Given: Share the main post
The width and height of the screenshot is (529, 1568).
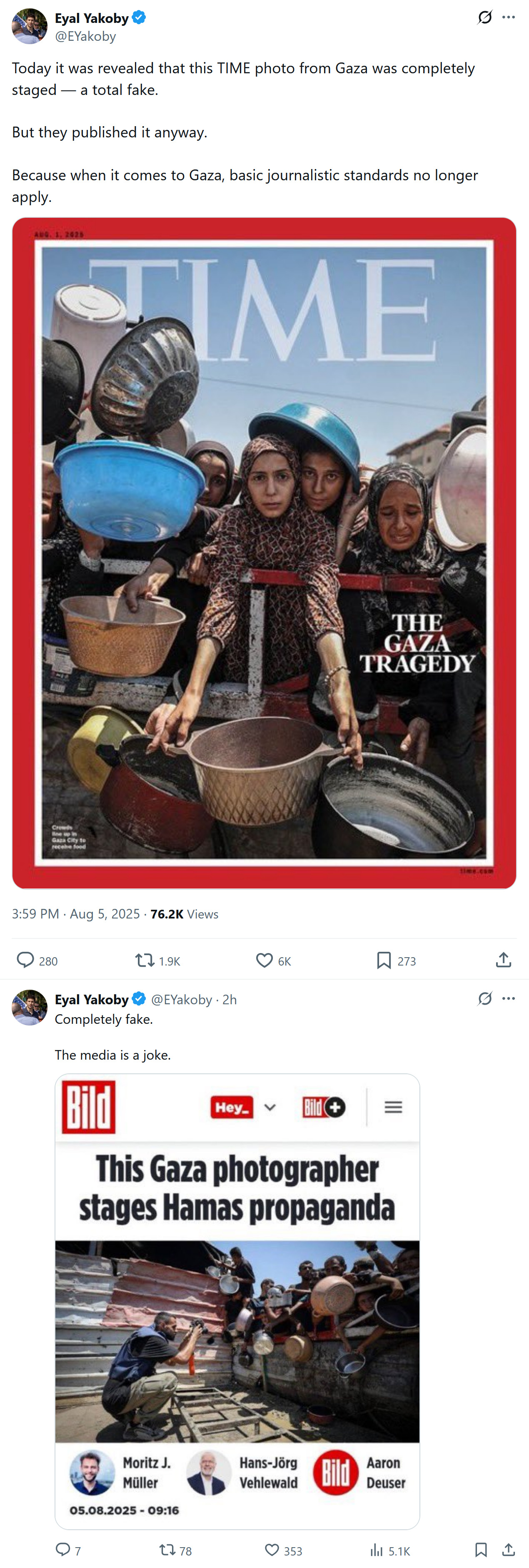Looking at the screenshot, I should (504, 960).
